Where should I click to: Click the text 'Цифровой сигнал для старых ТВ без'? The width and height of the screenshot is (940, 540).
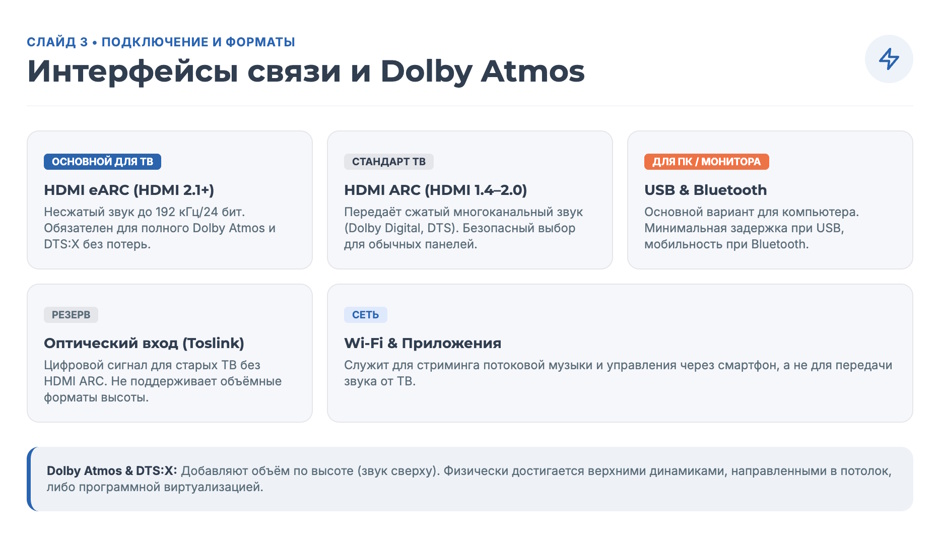(152, 365)
